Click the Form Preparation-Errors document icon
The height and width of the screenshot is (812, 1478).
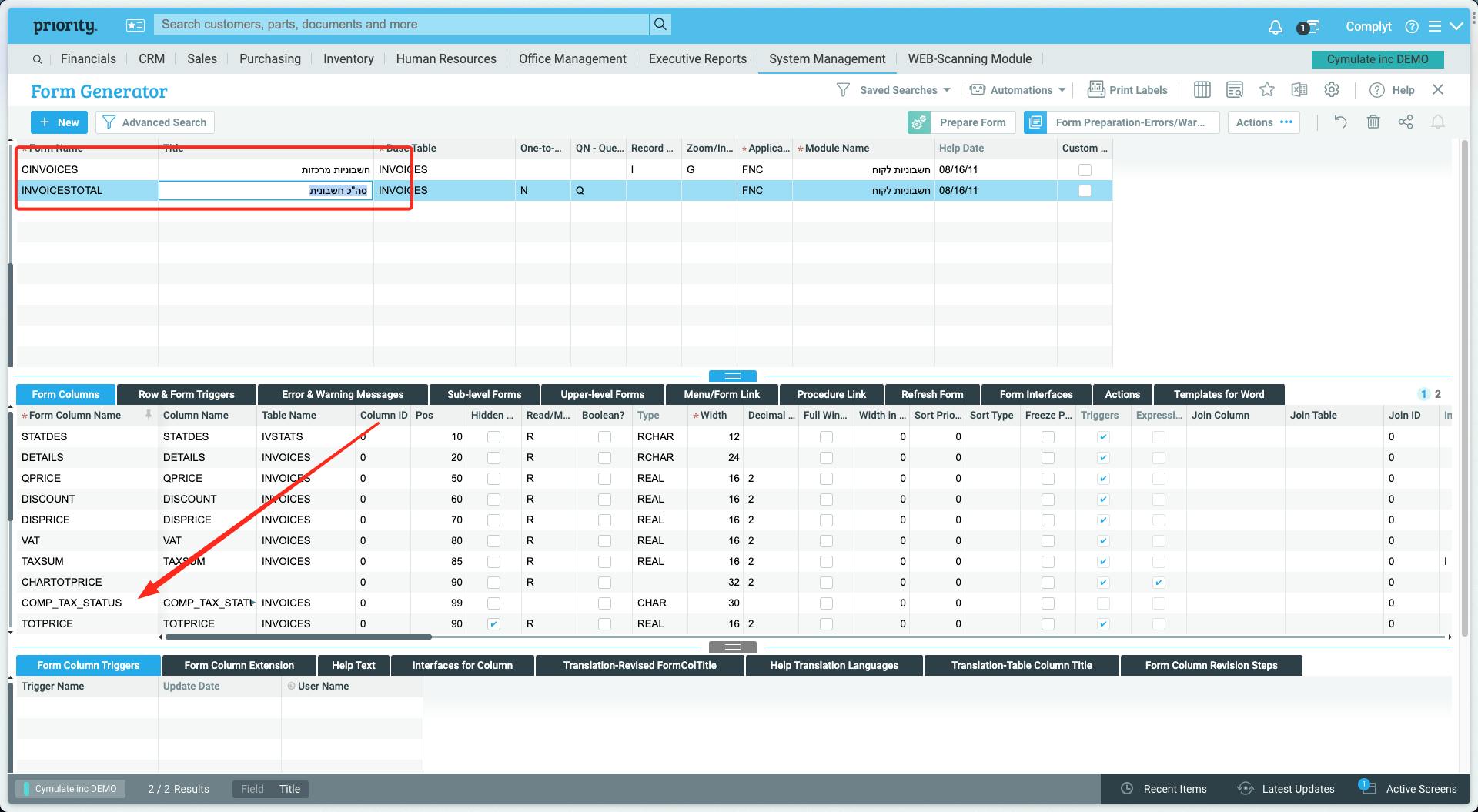[1035, 122]
